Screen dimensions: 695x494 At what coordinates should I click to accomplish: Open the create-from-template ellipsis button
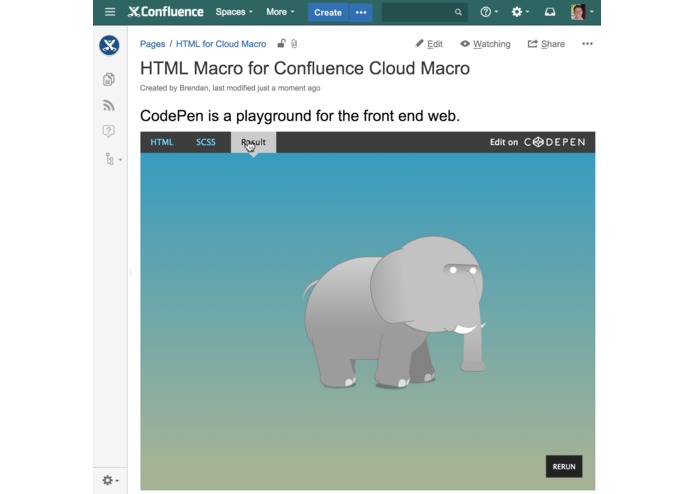pos(361,12)
